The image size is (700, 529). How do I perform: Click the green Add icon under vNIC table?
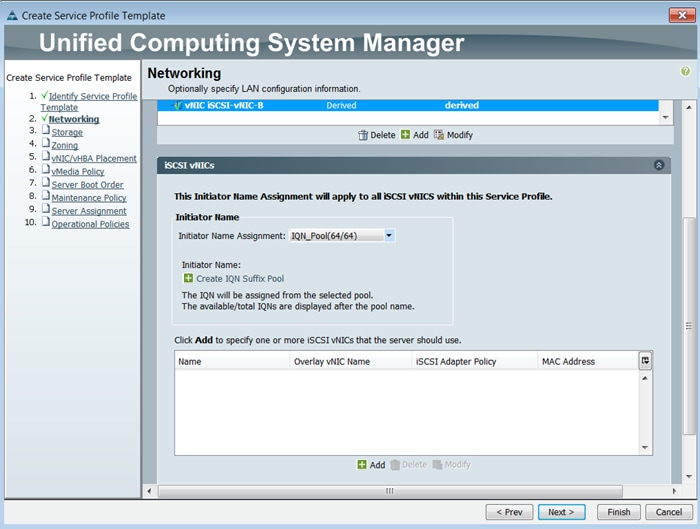point(405,134)
